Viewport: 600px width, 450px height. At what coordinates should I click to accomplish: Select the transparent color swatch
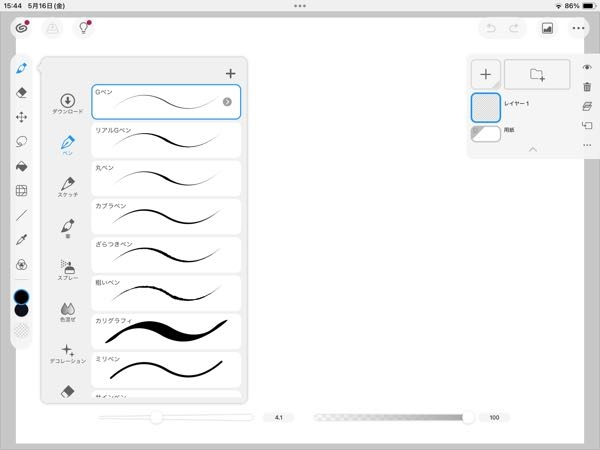click(22, 329)
